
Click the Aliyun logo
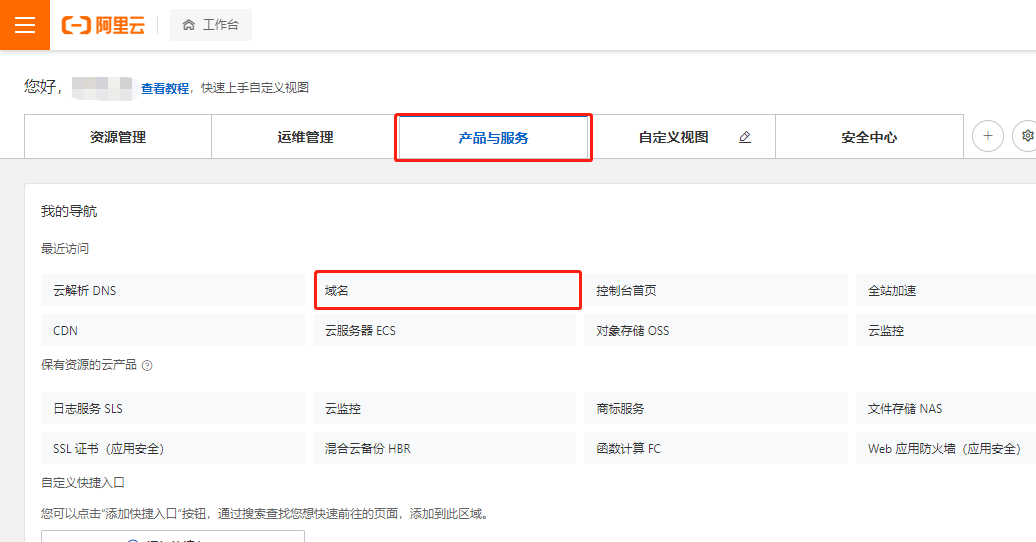point(103,25)
